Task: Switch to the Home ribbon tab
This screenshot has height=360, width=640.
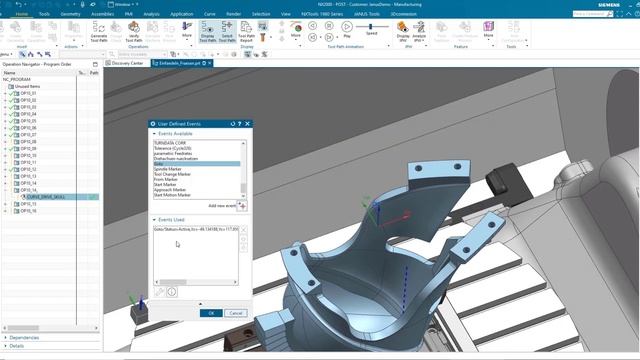Action: (x=22, y=14)
